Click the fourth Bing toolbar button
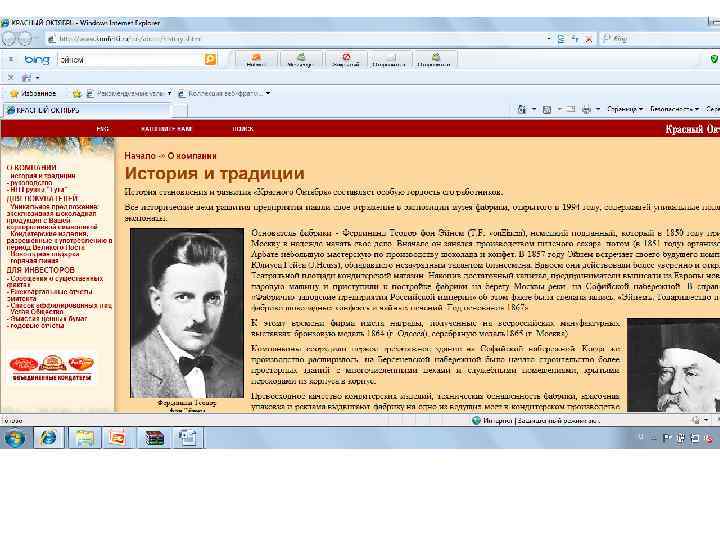 [x=389, y=60]
